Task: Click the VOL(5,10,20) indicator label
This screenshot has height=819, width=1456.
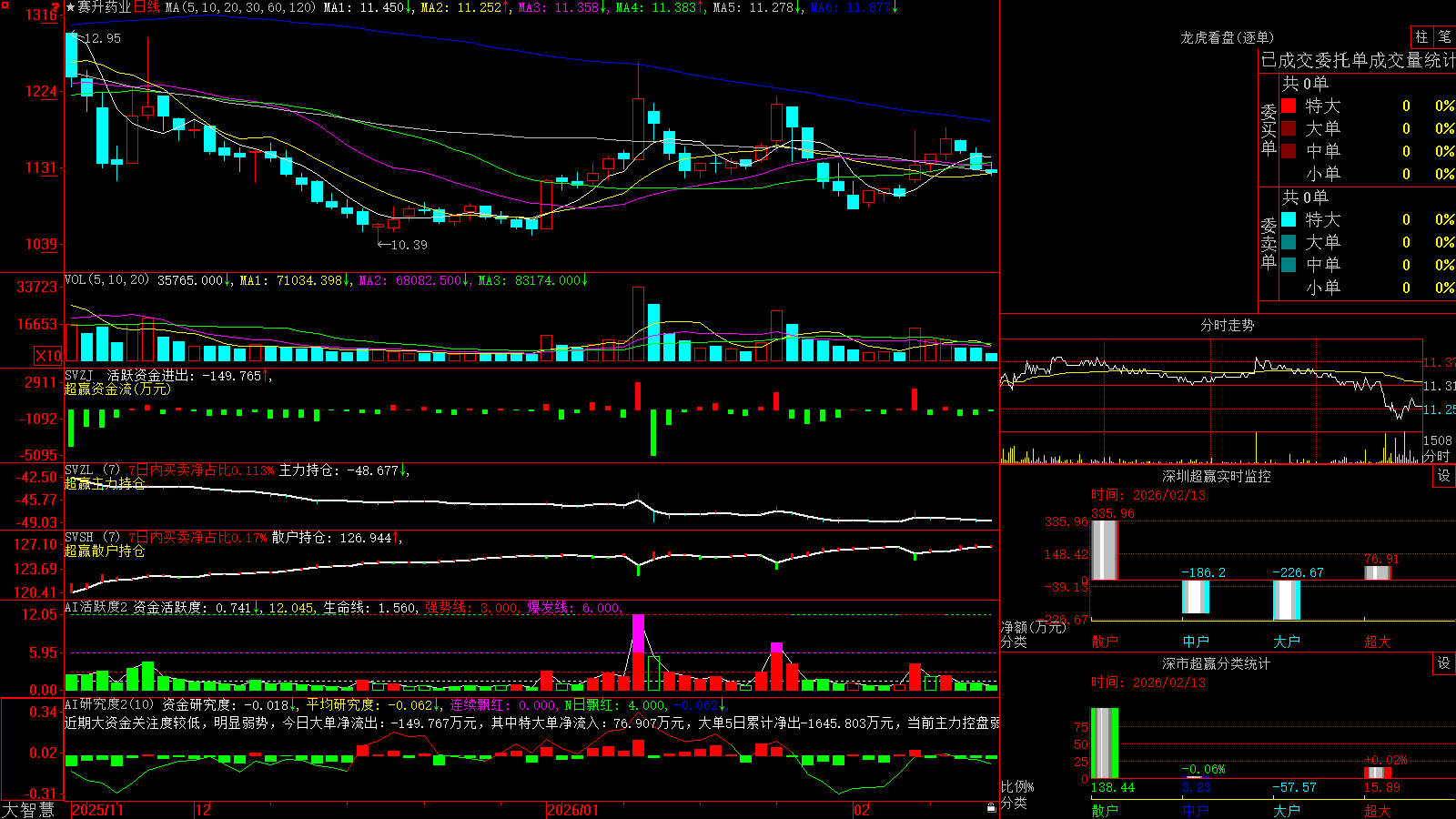Action: coord(106,279)
